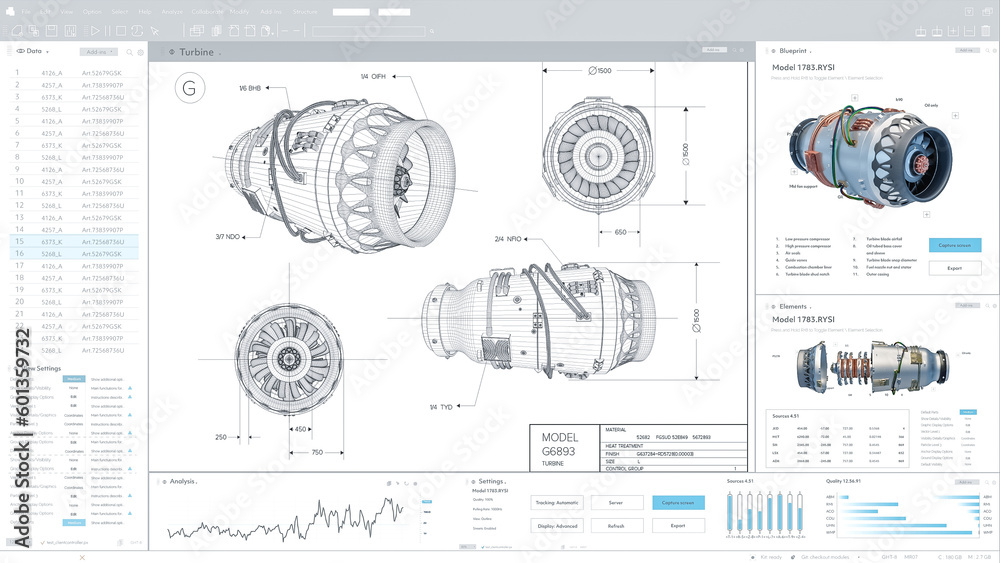This screenshot has height=563, width=1000.
Task: Click the toolbar search input field
Action: [369, 31]
